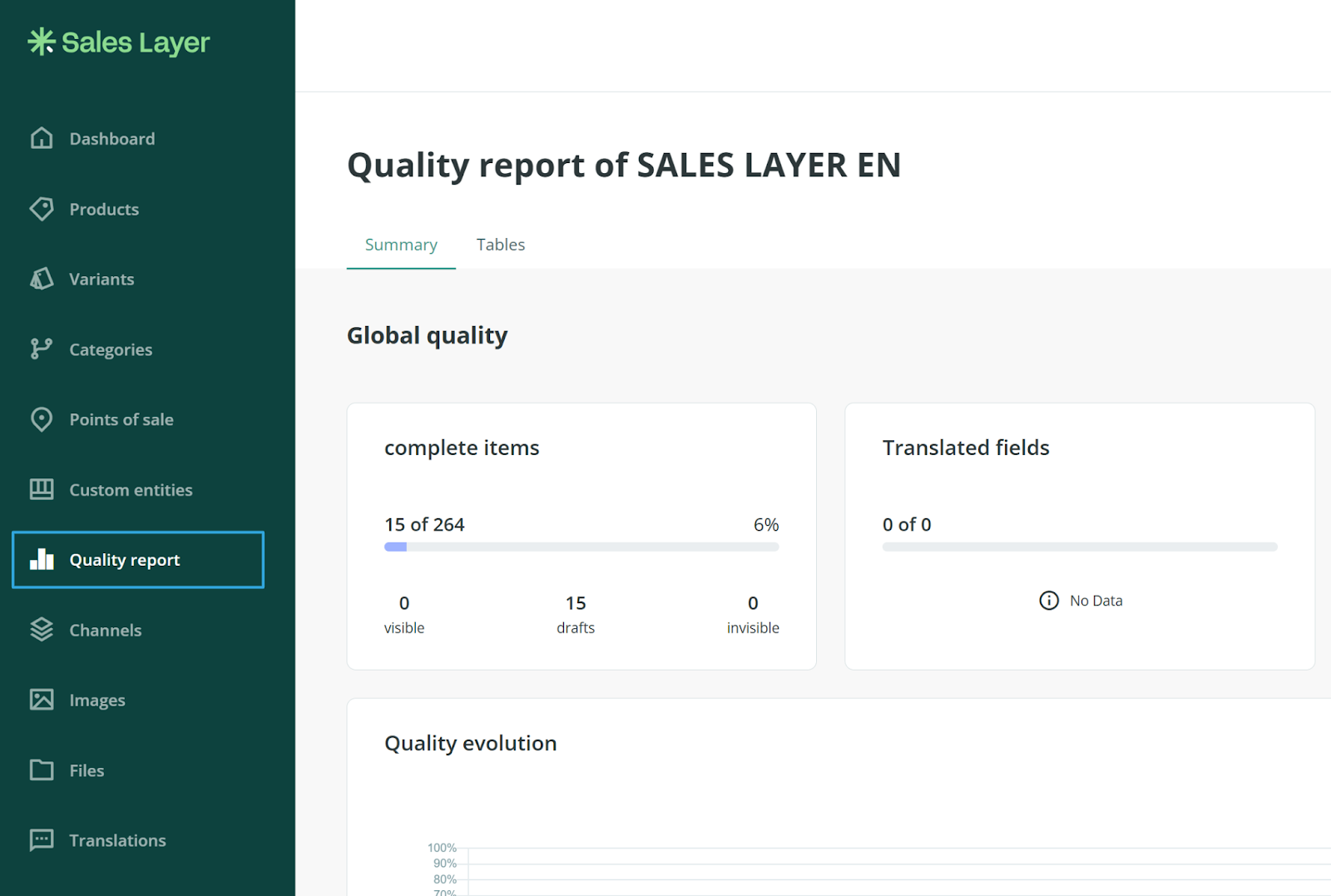This screenshot has width=1331, height=896.
Task: Click the Channels layers icon
Action: click(x=42, y=630)
